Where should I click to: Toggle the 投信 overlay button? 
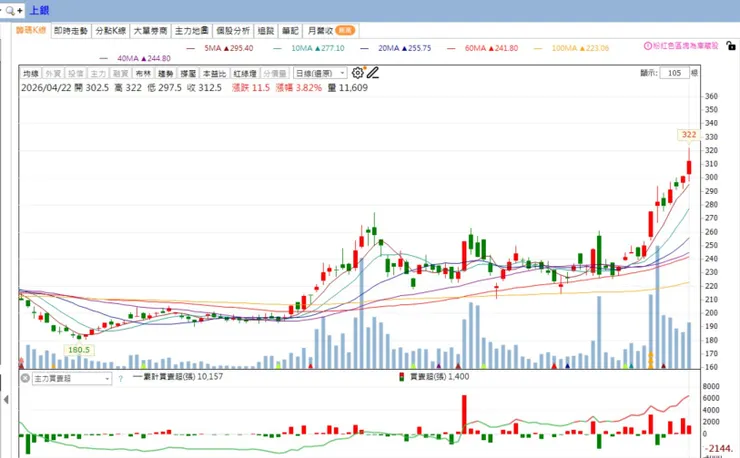pyautogui.click(x=76, y=73)
